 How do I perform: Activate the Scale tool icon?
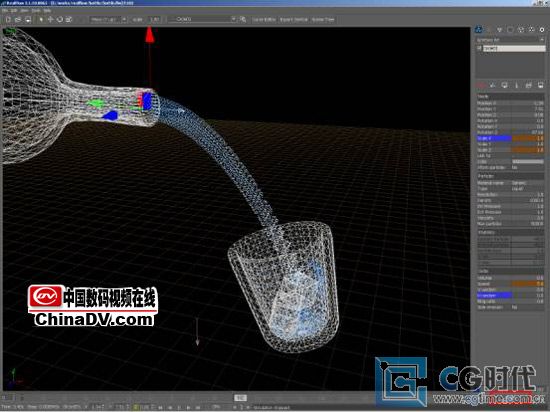click(x=69, y=19)
